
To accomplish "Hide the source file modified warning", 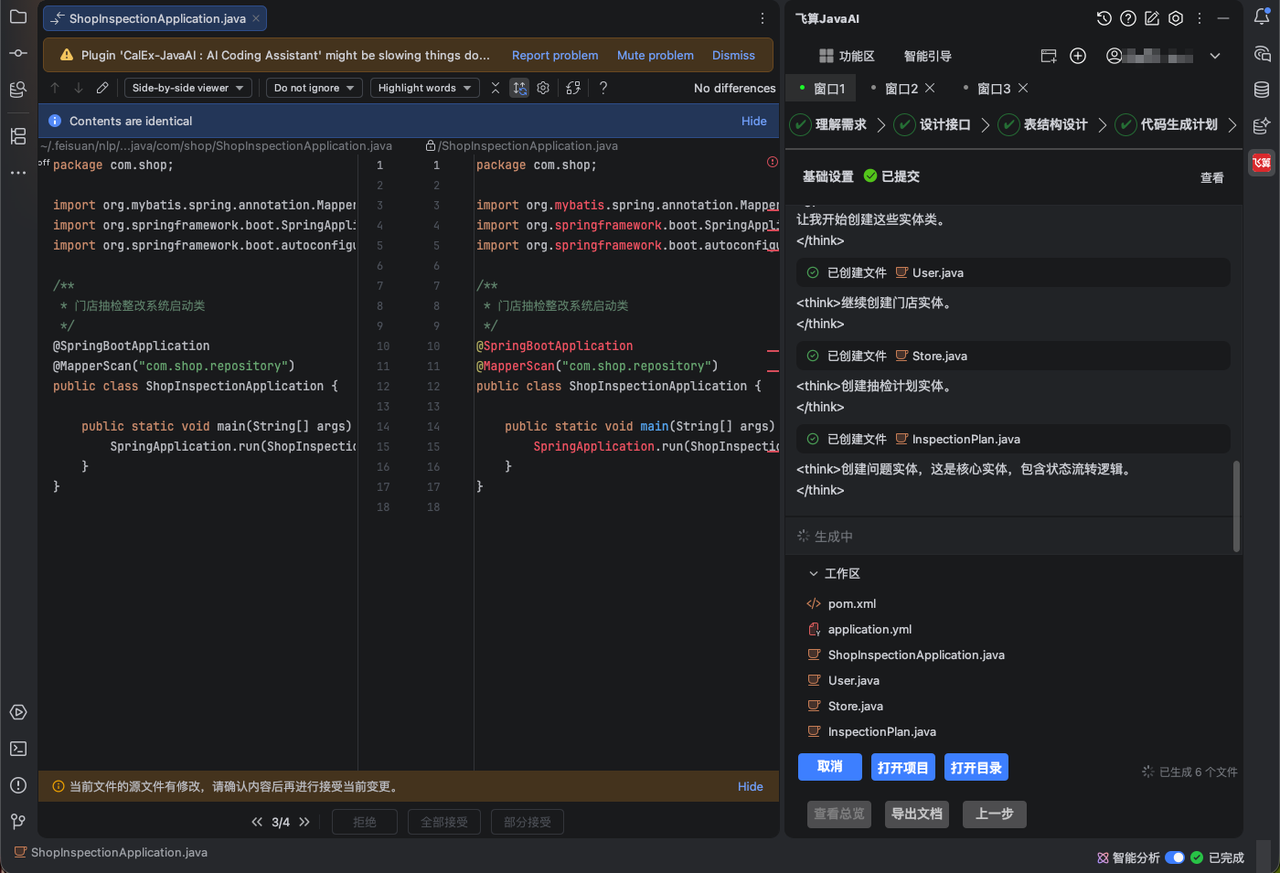I will pos(751,787).
